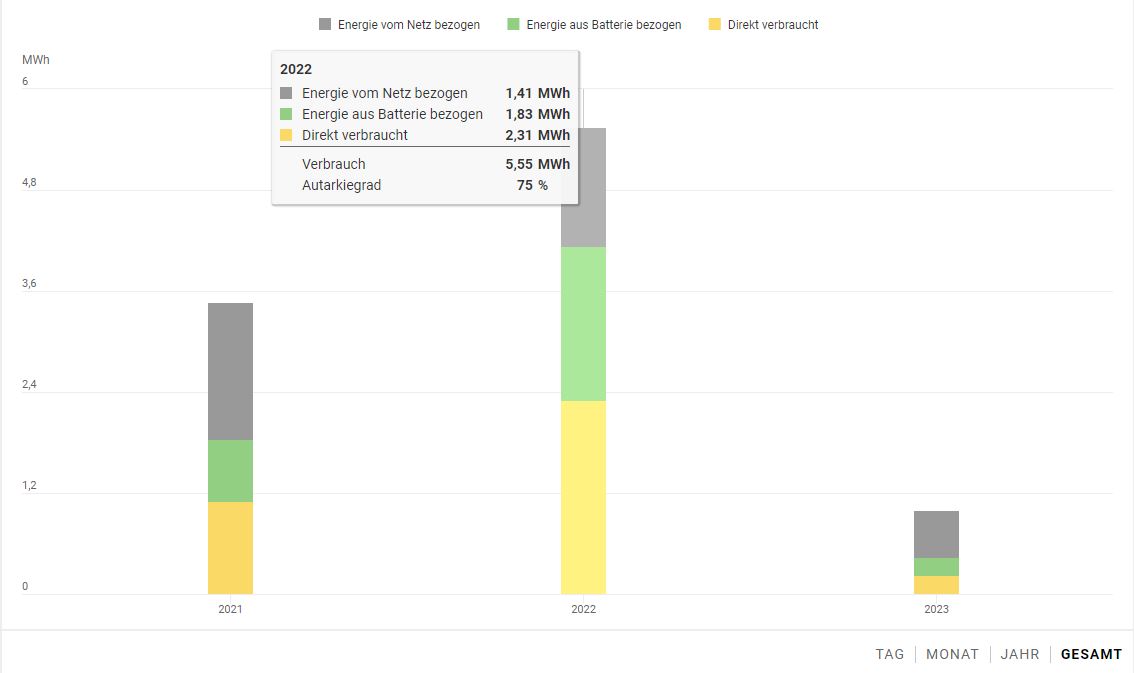Select the JAHR time range

1020,654
